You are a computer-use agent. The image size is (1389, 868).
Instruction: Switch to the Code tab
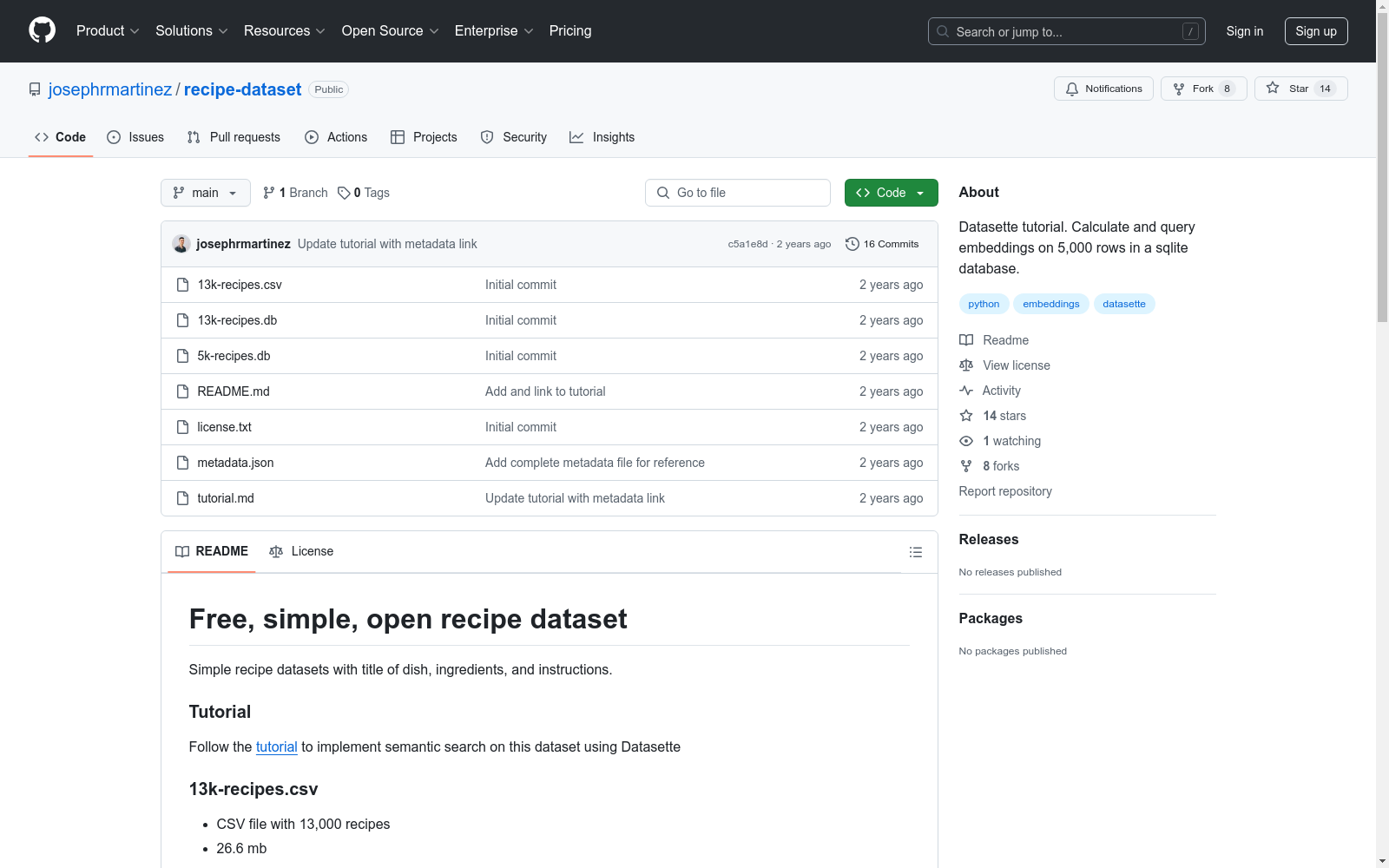click(x=60, y=137)
